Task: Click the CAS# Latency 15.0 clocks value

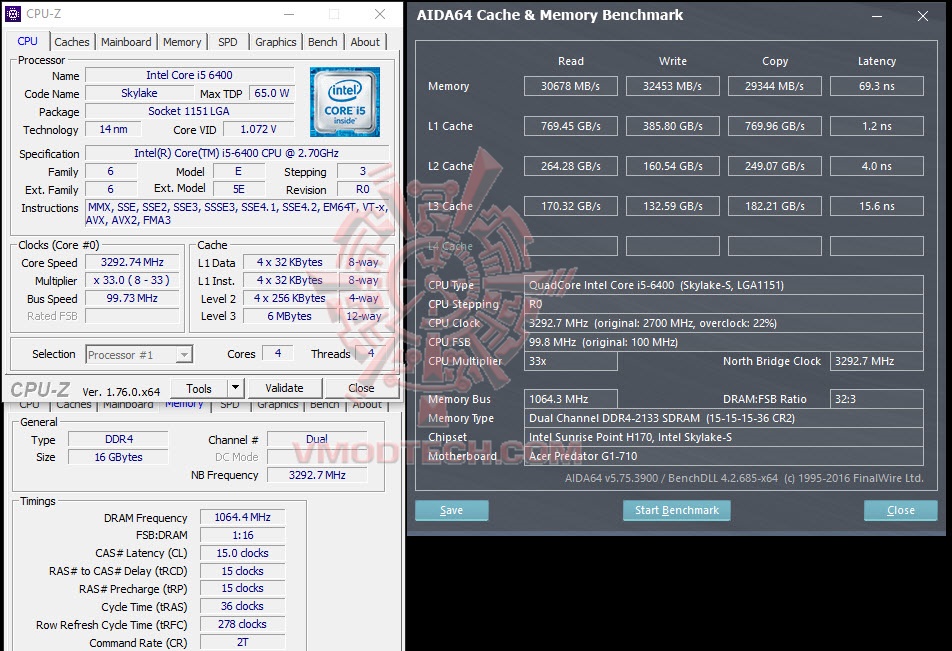Action: 242,553
